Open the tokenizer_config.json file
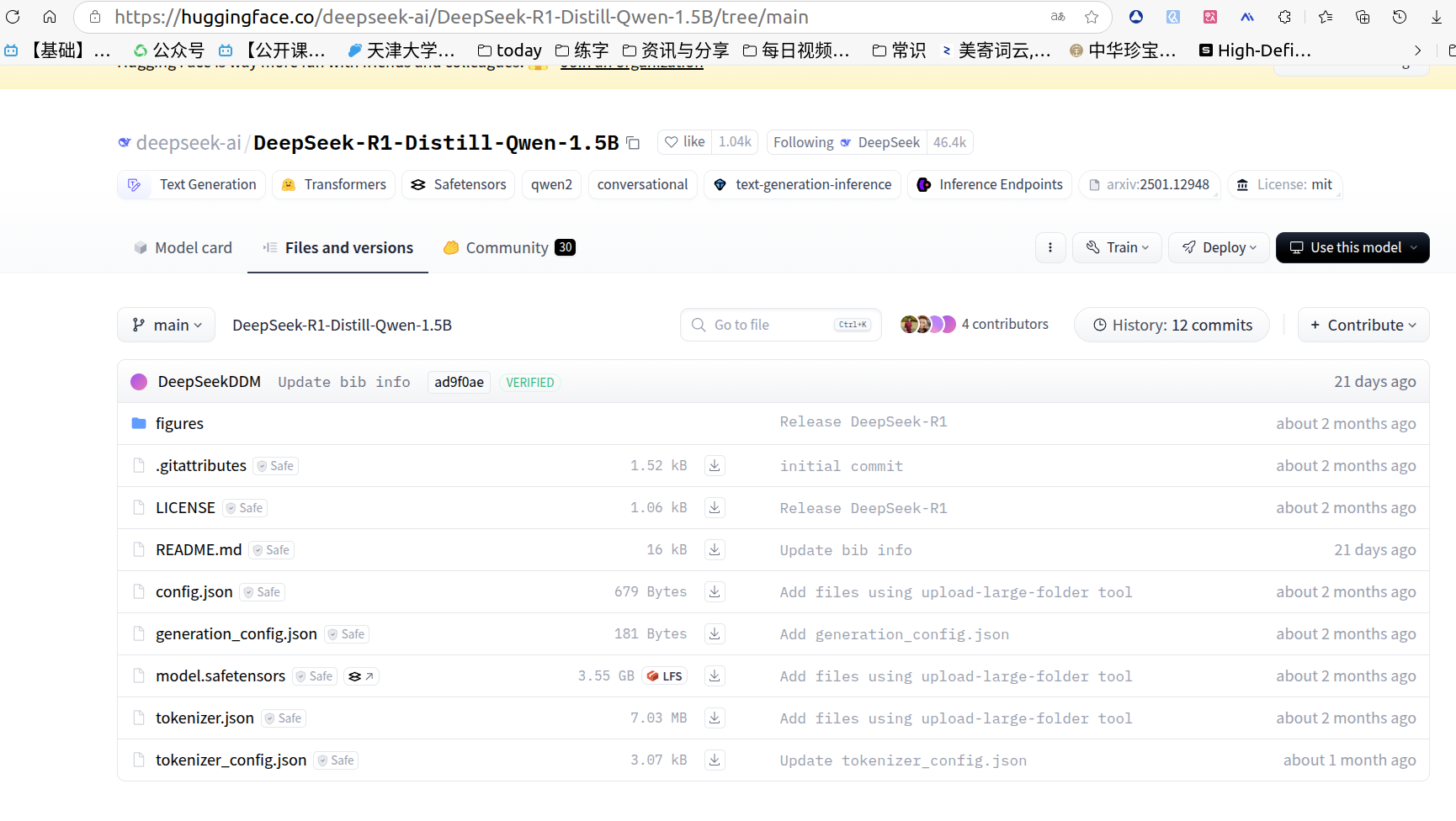The image size is (1456, 821). (231, 760)
